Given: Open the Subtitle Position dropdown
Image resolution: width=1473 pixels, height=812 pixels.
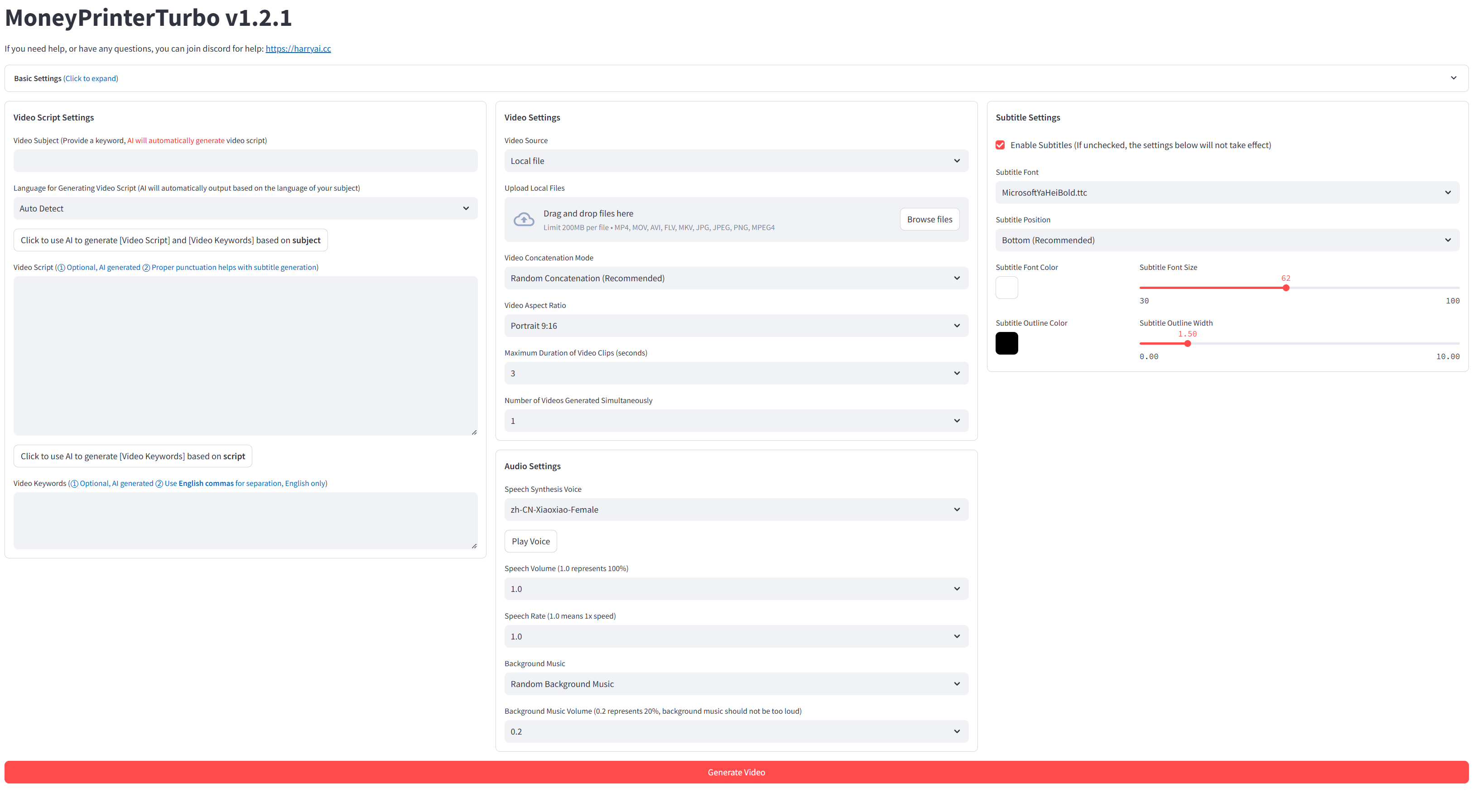Looking at the screenshot, I should 1227,240.
